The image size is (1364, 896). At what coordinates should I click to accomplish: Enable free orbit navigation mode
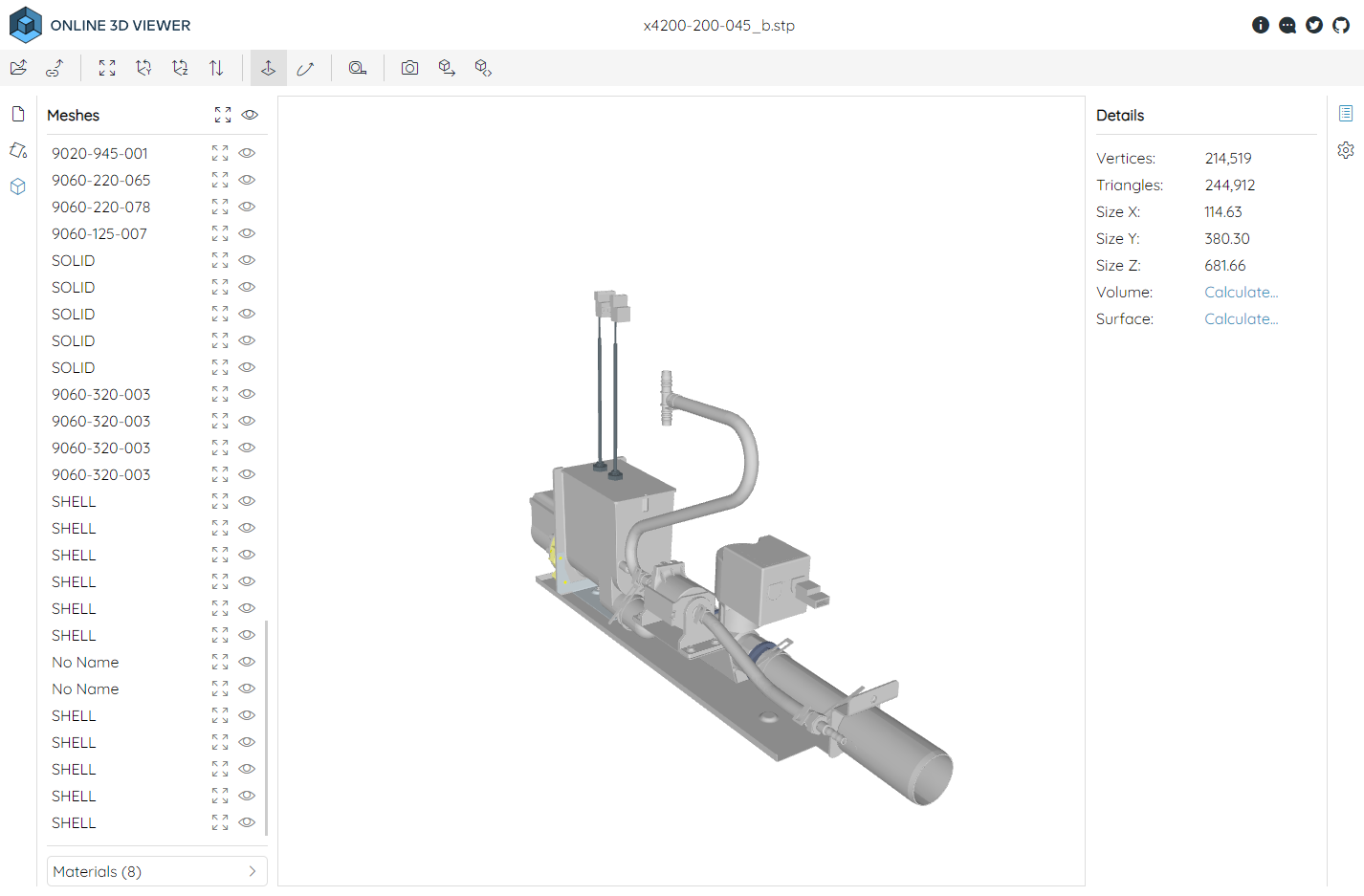306,68
